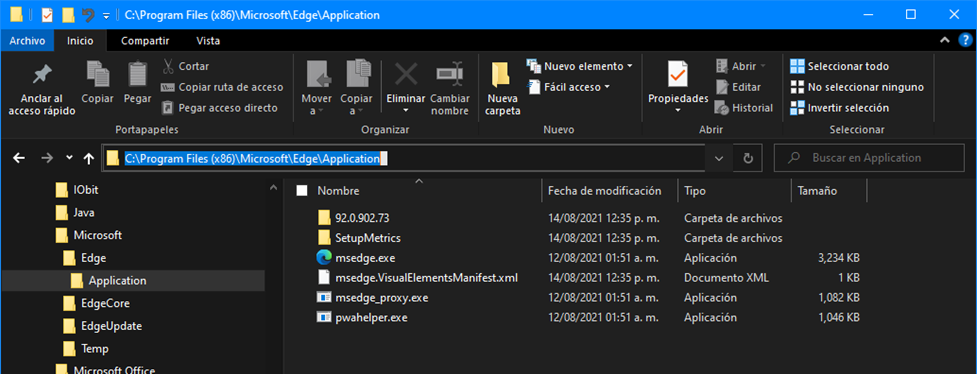Select msedge.VisualElementsManifest.xml file
The width and height of the screenshot is (977, 374).
click(426, 277)
